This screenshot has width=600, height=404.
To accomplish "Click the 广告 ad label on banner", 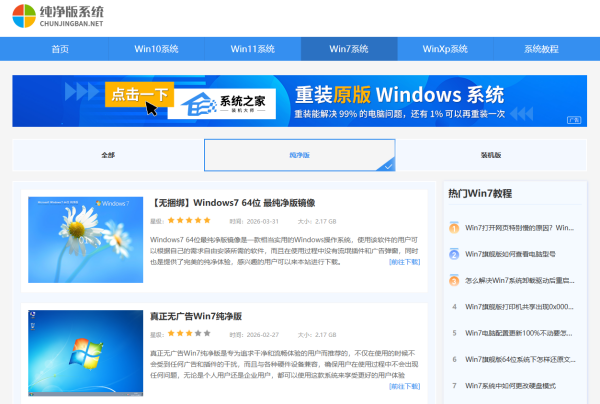I will click(574, 120).
